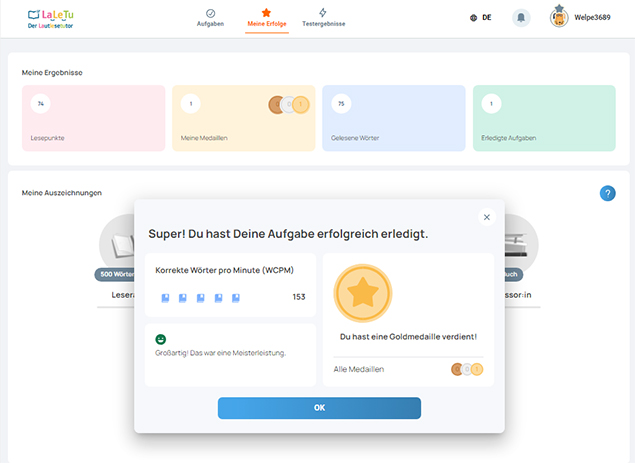Open the DE language selector
Viewport: 635px width, 463px height.
tap(480, 18)
